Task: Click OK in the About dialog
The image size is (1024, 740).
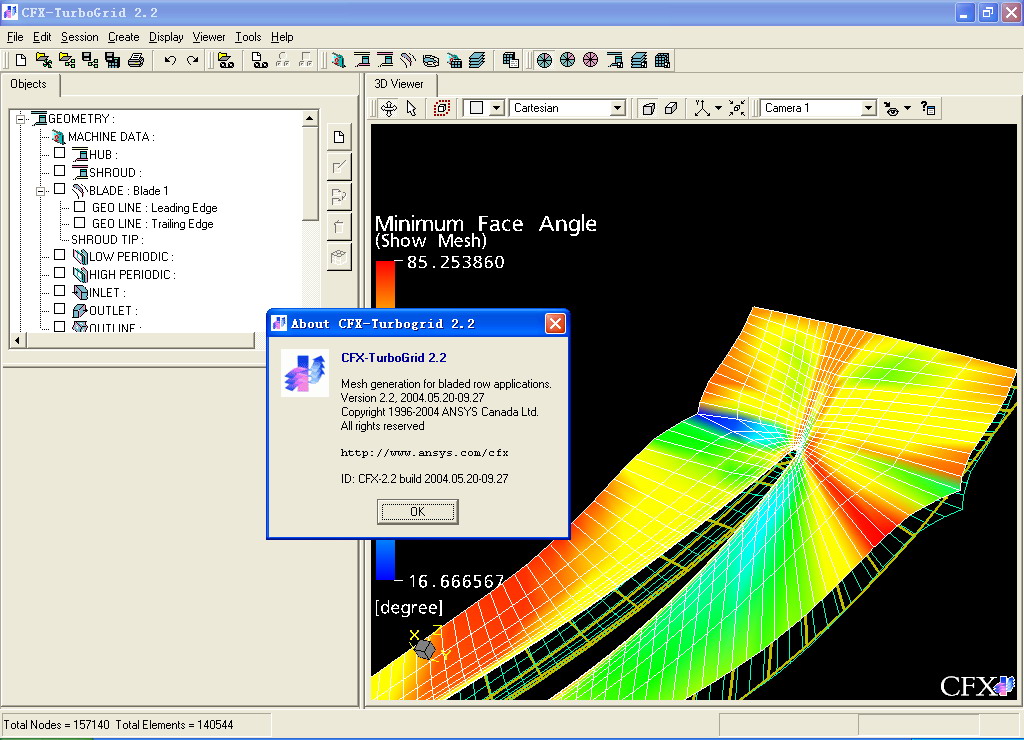Action: 417,512
